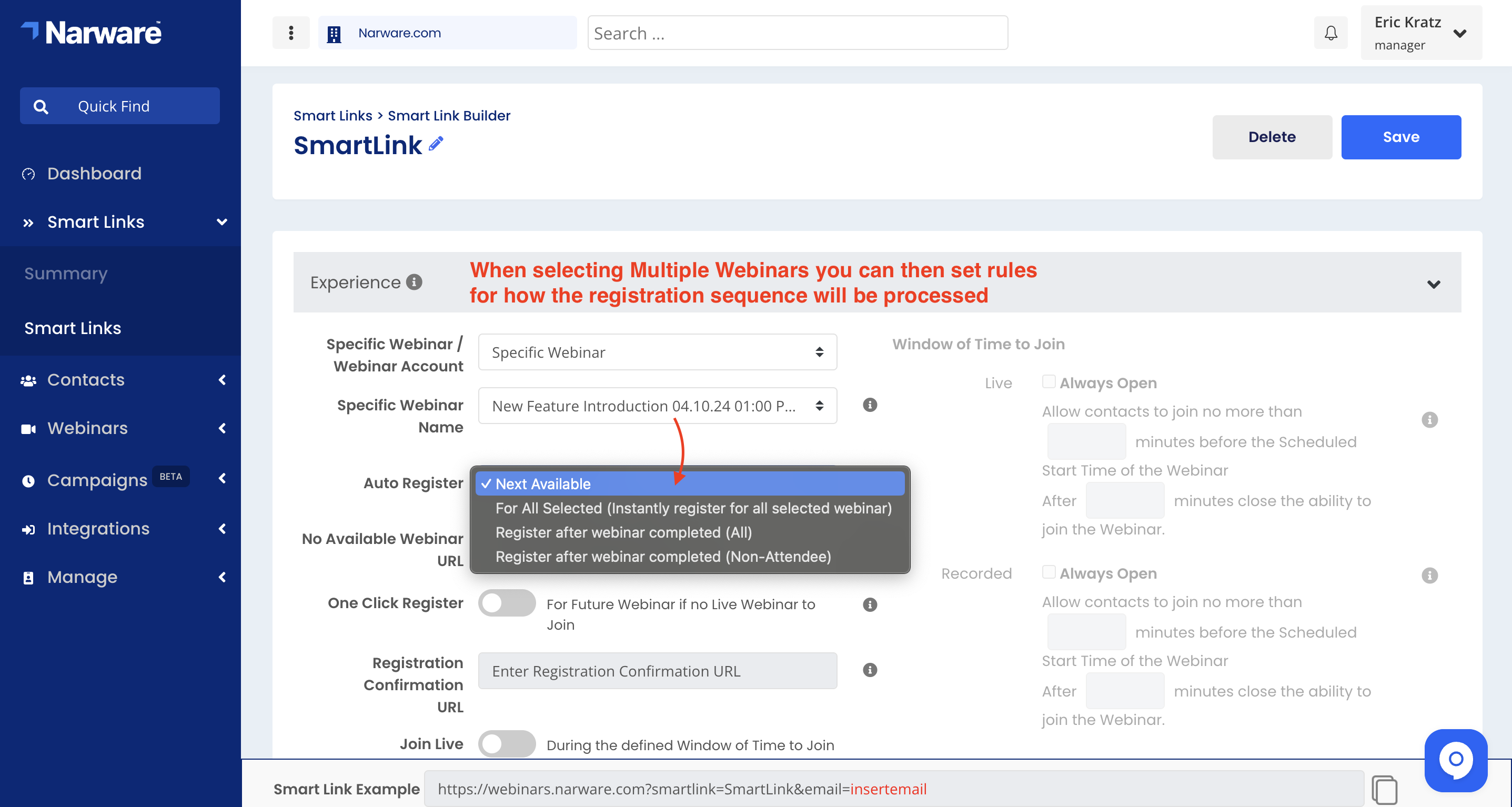Follow the Smart Link Builder breadcrumb link
1512x807 pixels.
coord(449,116)
